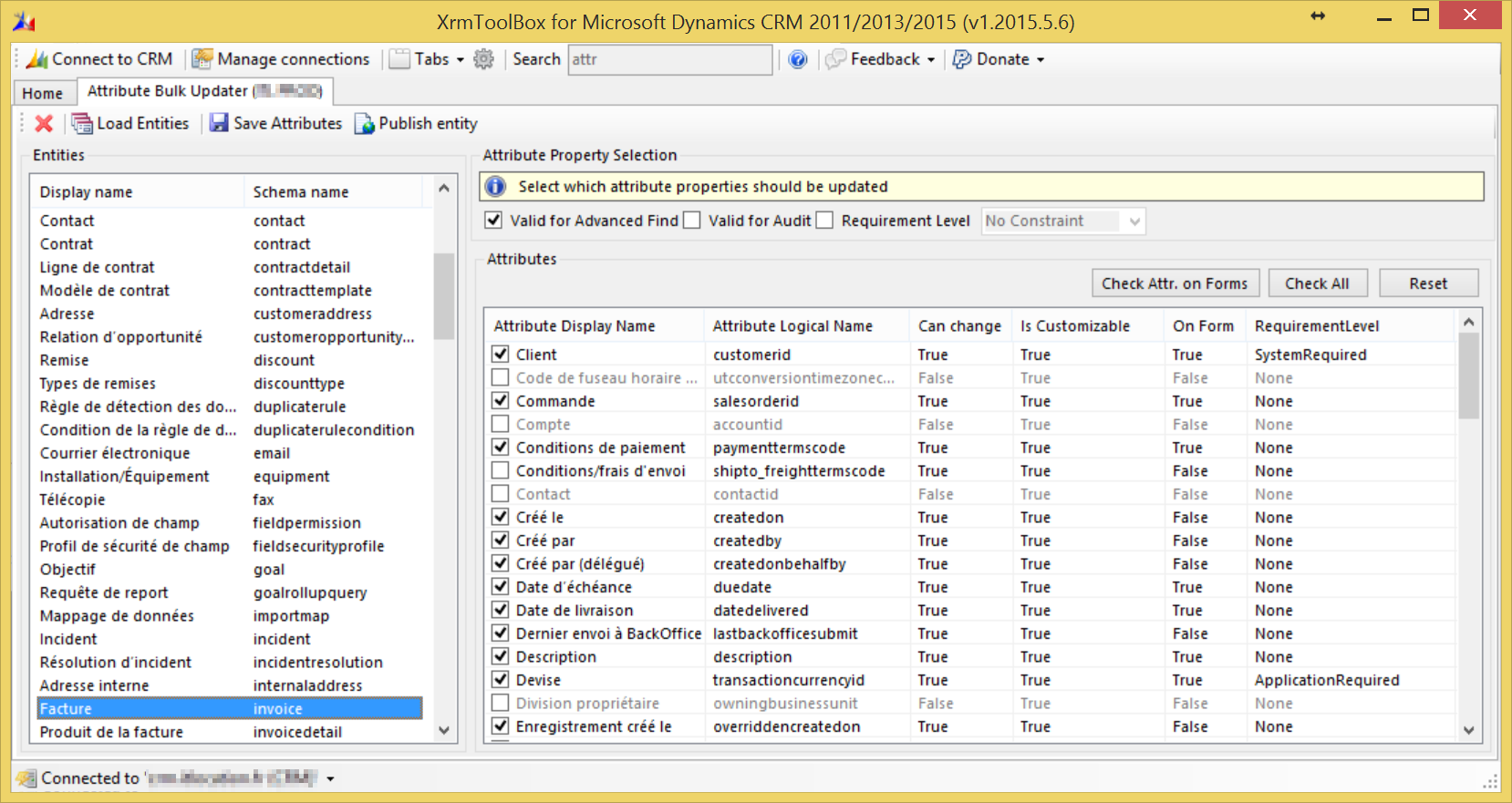Switch to the Home tab
Image resolution: width=1512 pixels, height=803 pixels.
[x=43, y=93]
